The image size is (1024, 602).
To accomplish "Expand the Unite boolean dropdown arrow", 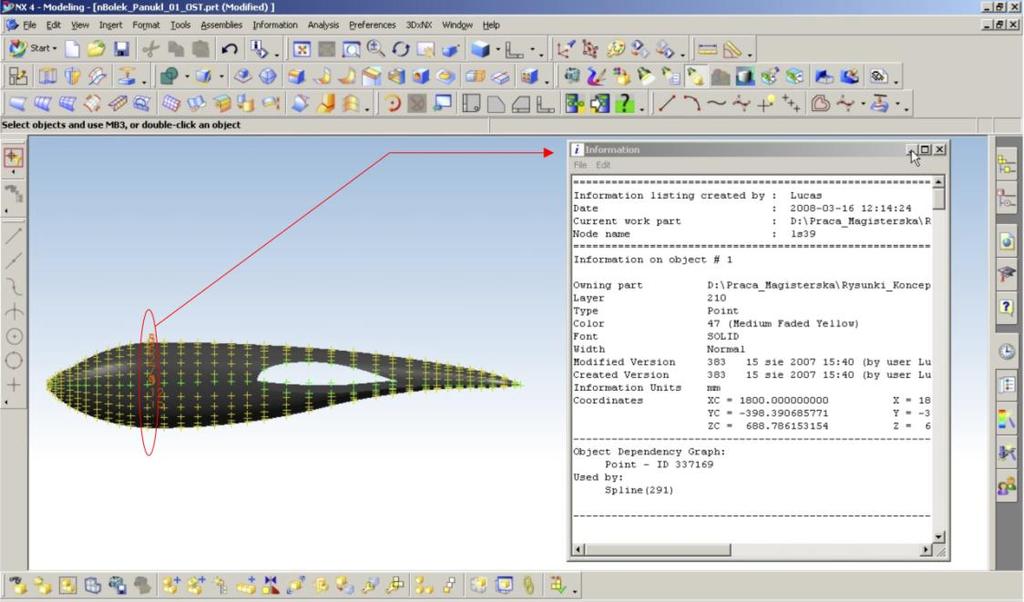I will [x=187, y=76].
